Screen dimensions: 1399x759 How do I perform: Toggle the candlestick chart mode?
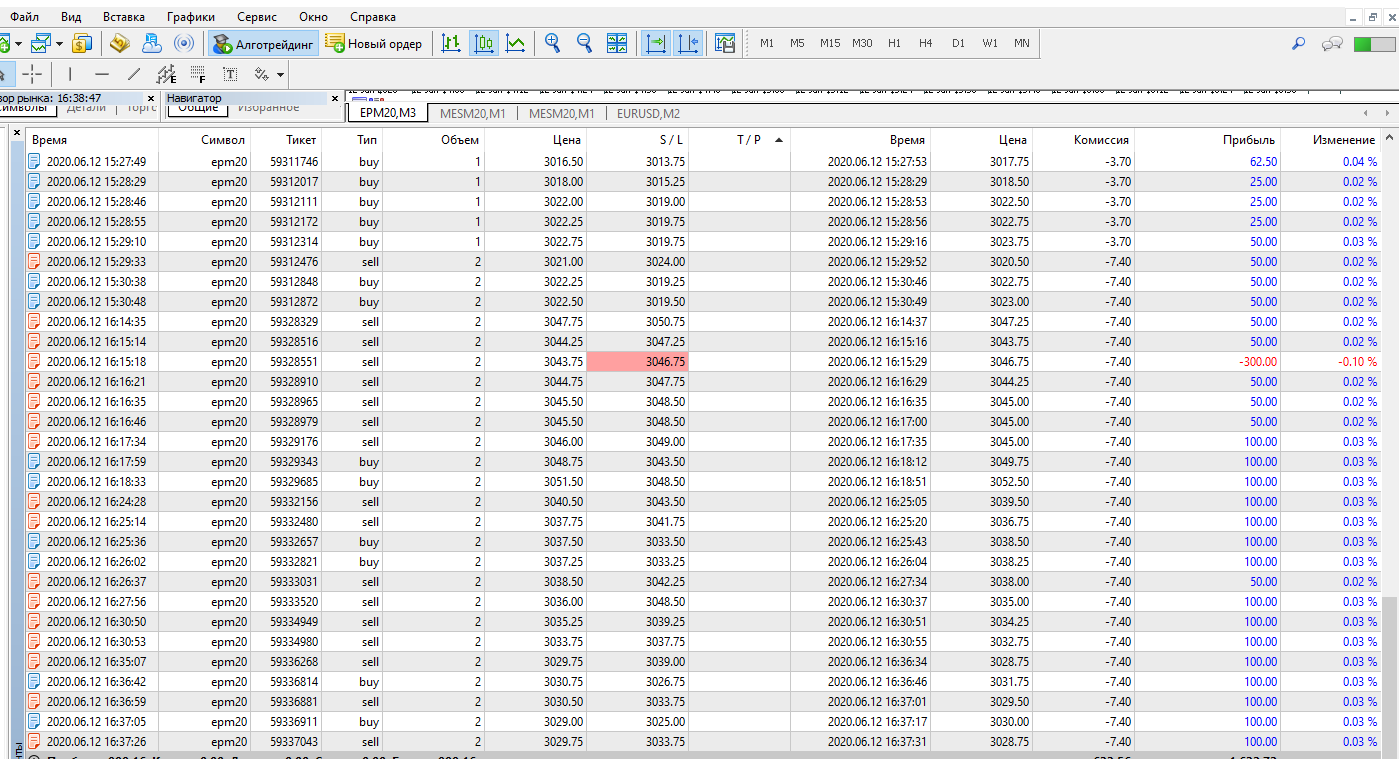(x=484, y=43)
